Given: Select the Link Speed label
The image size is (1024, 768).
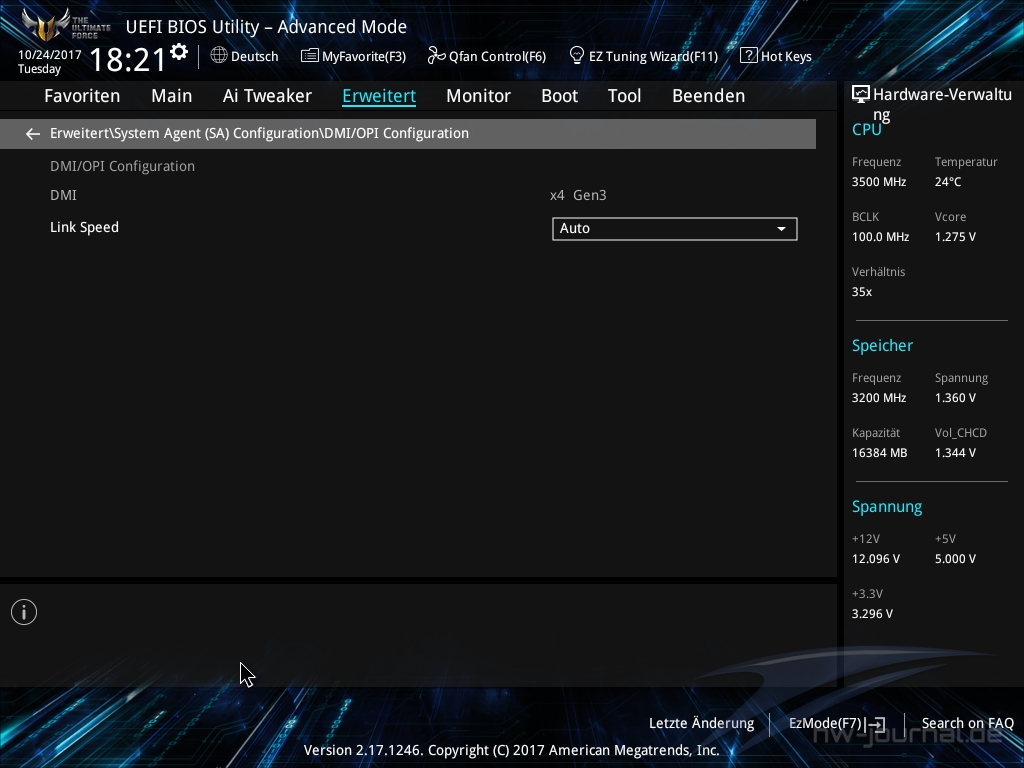Looking at the screenshot, I should pos(84,227).
